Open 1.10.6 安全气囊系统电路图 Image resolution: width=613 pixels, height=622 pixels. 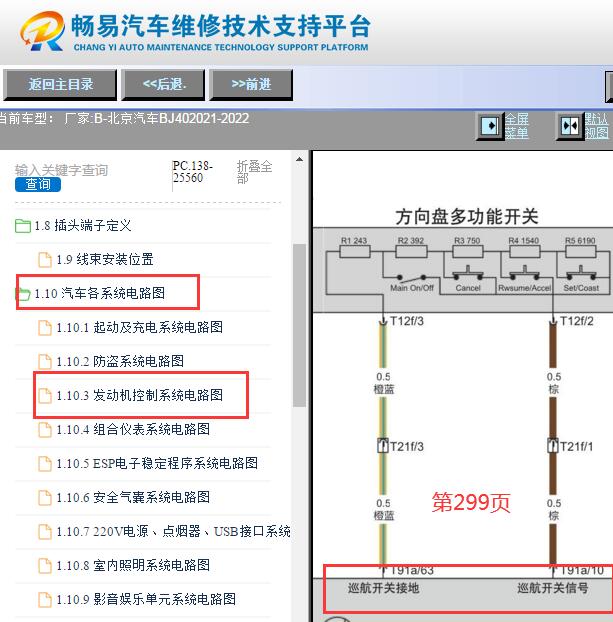point(133,497)
